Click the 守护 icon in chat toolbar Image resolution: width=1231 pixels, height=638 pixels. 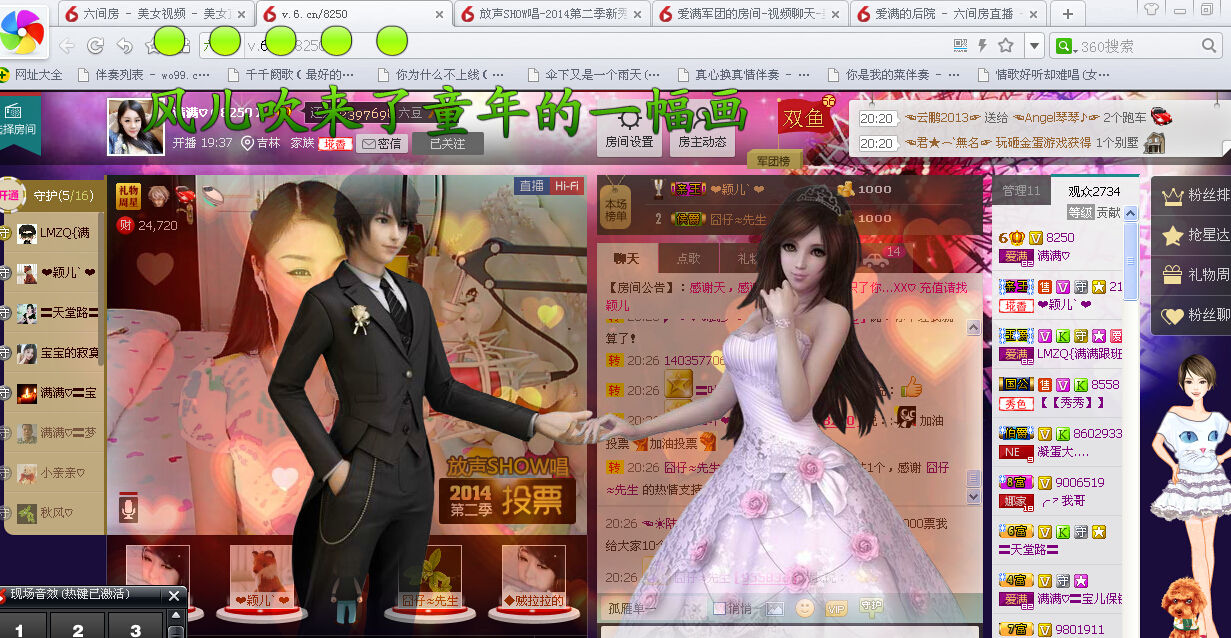[871, 605]
